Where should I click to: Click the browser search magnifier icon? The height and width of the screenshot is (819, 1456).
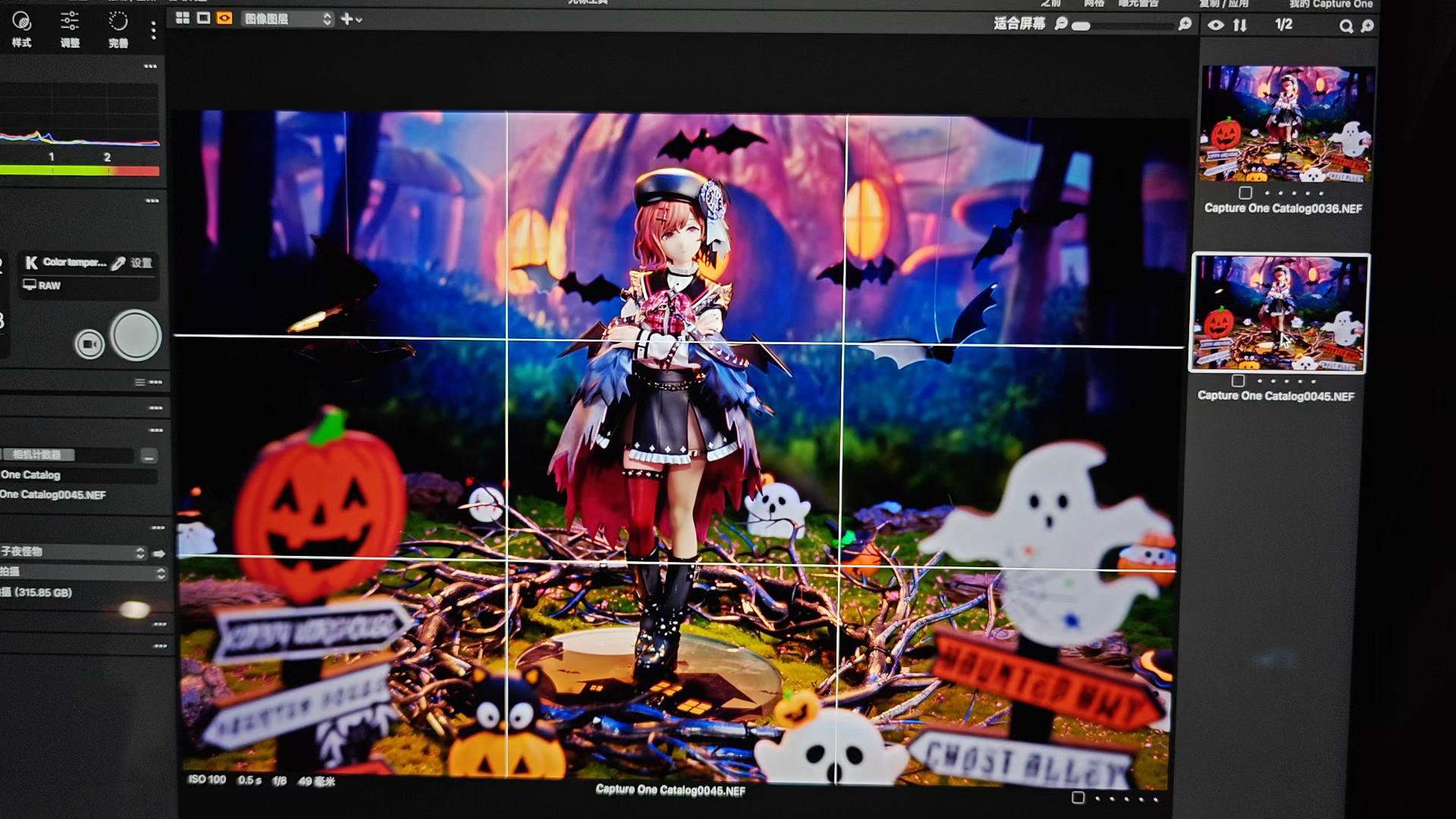[1346, 27]
